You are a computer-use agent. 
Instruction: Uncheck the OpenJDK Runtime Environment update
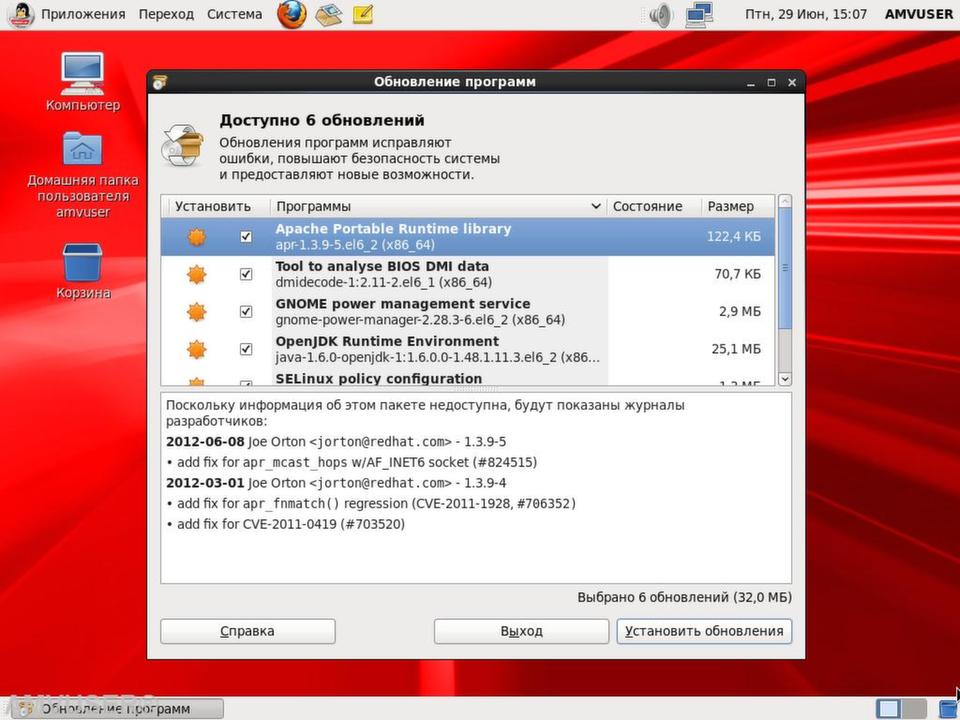point(246,349)
